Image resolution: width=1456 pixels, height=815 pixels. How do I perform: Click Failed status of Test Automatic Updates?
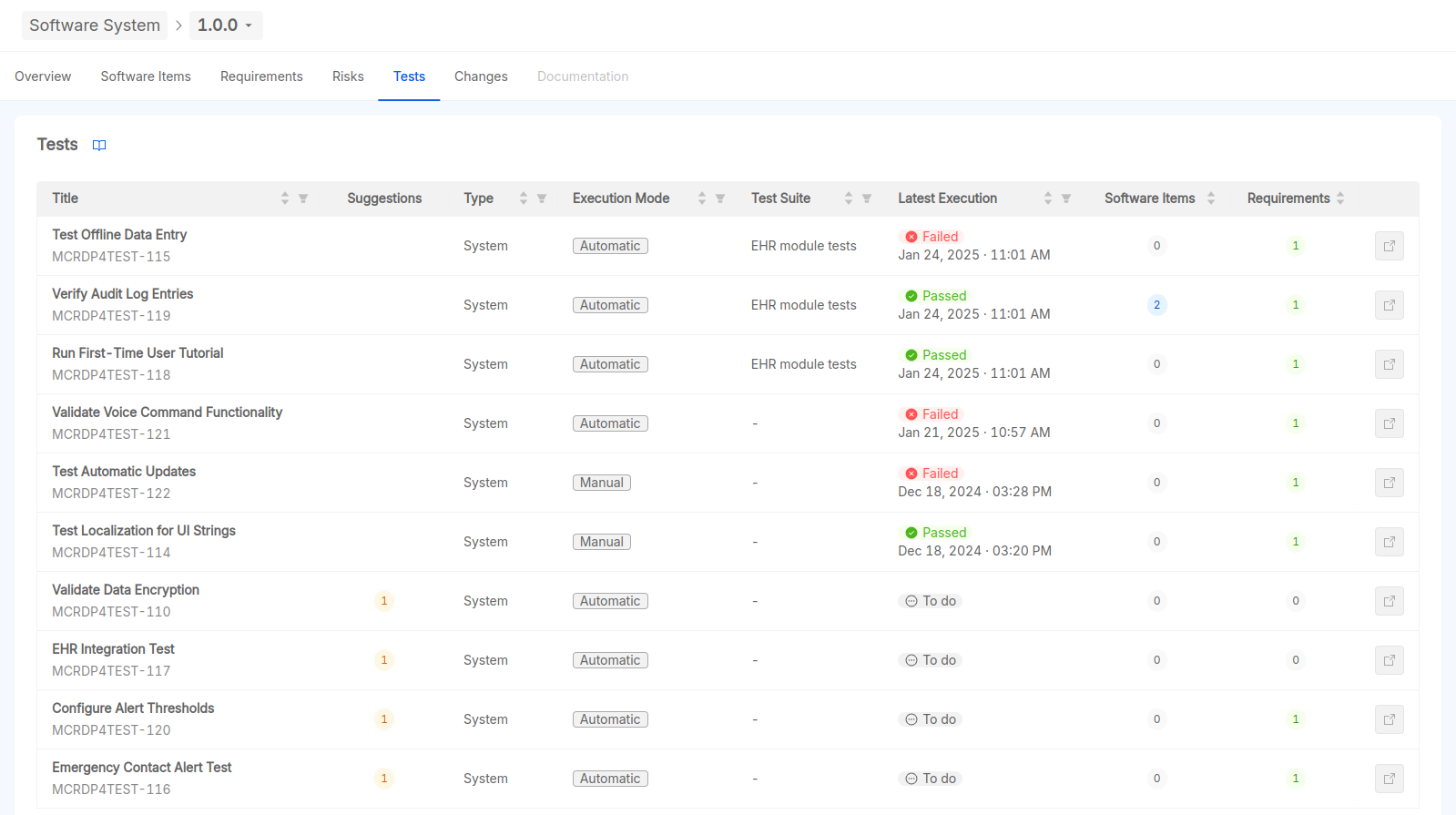(931, 474)
